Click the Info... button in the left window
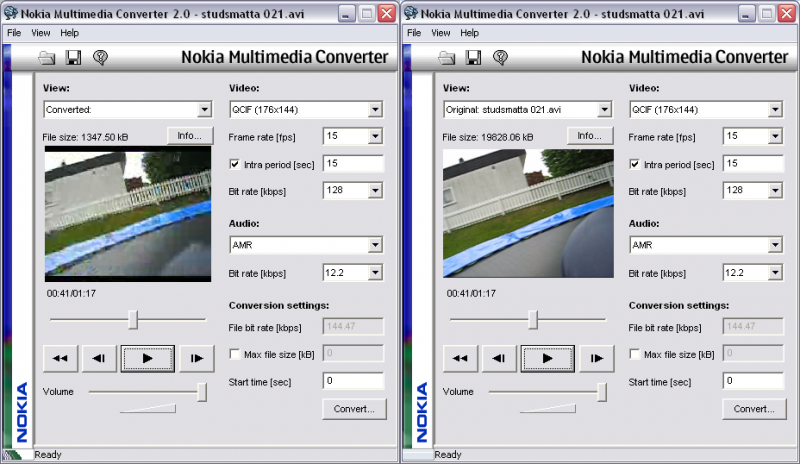The width and height of the screenshot is (800, 464). point(189,135)
